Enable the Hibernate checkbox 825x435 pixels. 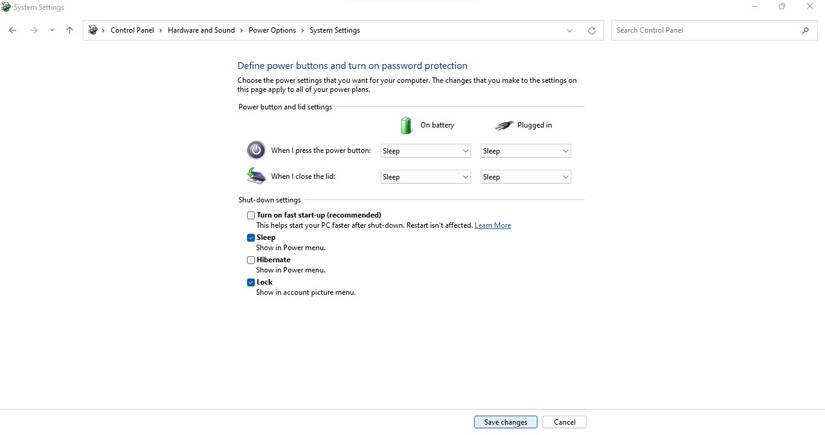[x=251, y=260]
